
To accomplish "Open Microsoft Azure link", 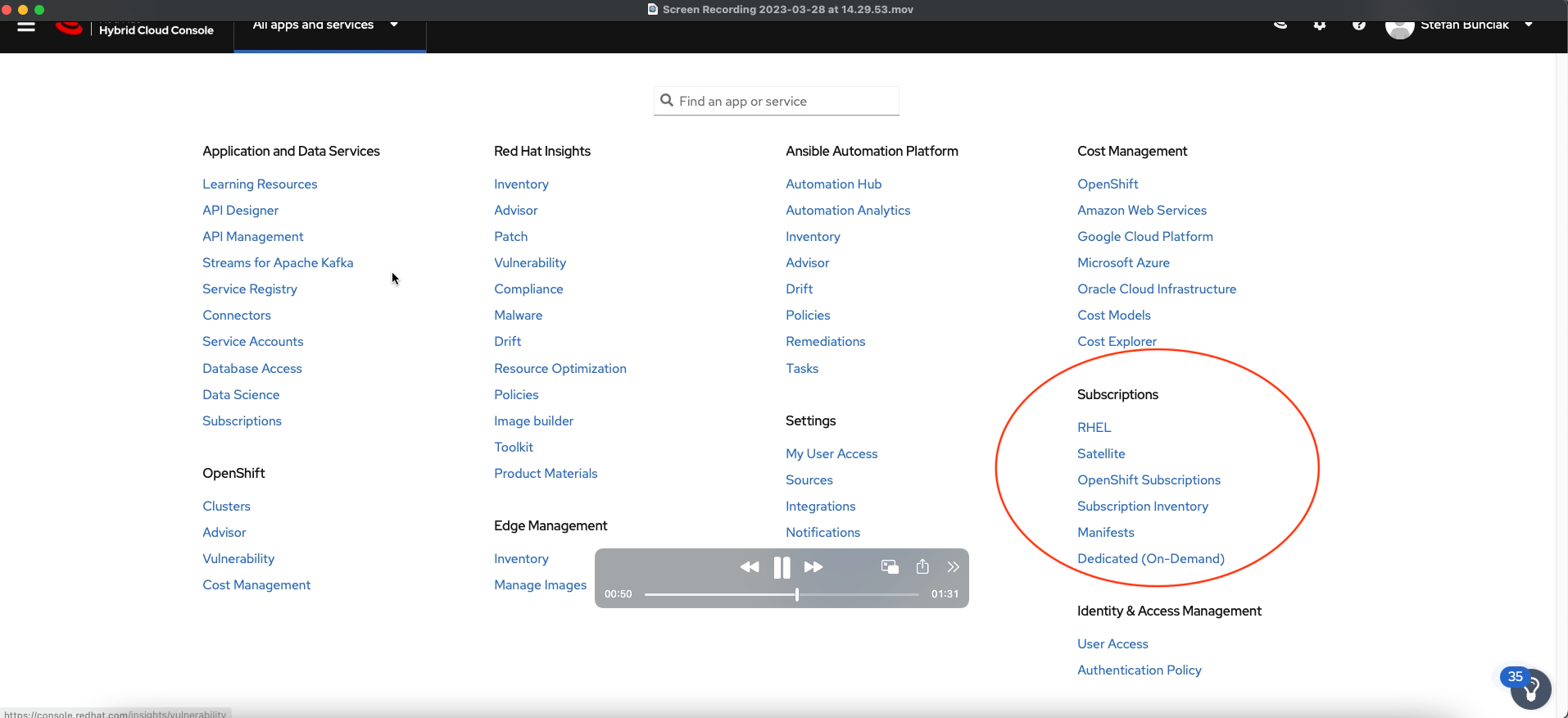I will coord(1123,263).
